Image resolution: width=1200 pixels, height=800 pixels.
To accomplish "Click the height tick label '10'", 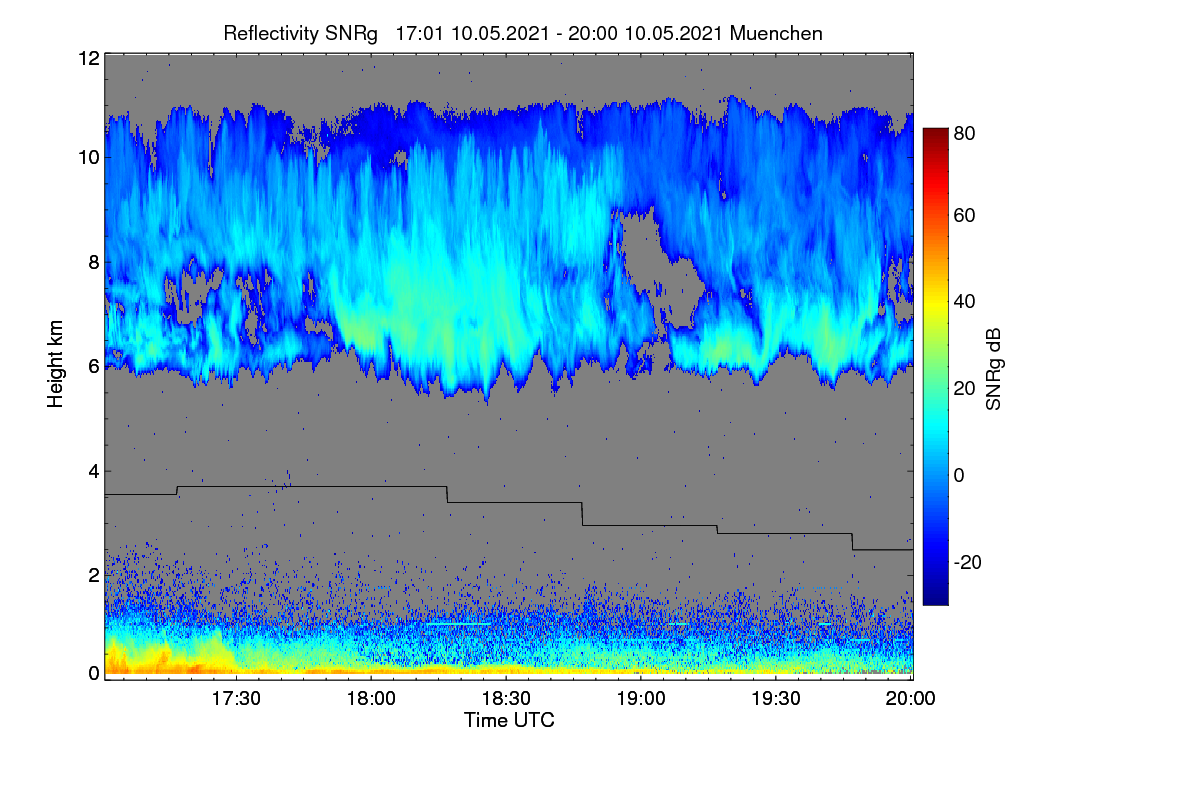I will point(87,157).
